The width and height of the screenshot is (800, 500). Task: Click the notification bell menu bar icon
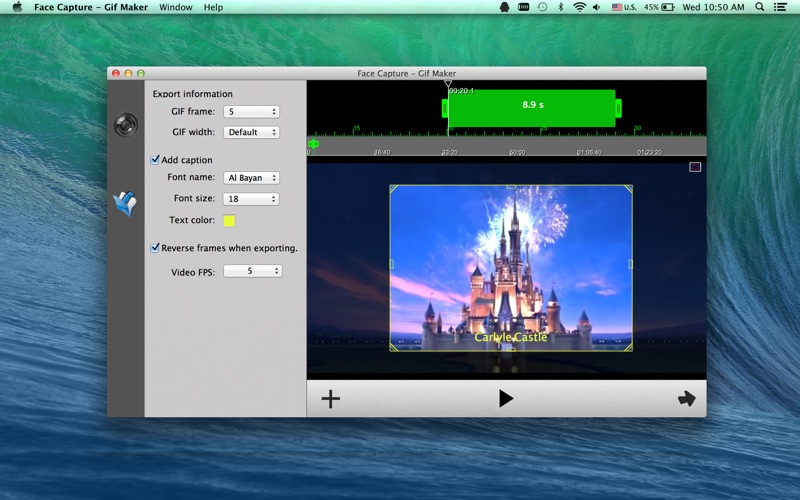coord(504,7)
